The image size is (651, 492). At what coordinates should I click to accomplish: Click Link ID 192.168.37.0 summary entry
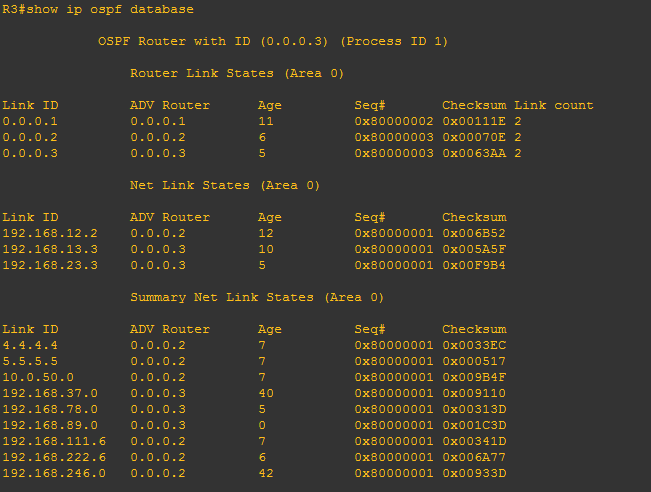[x=50, y=393]
